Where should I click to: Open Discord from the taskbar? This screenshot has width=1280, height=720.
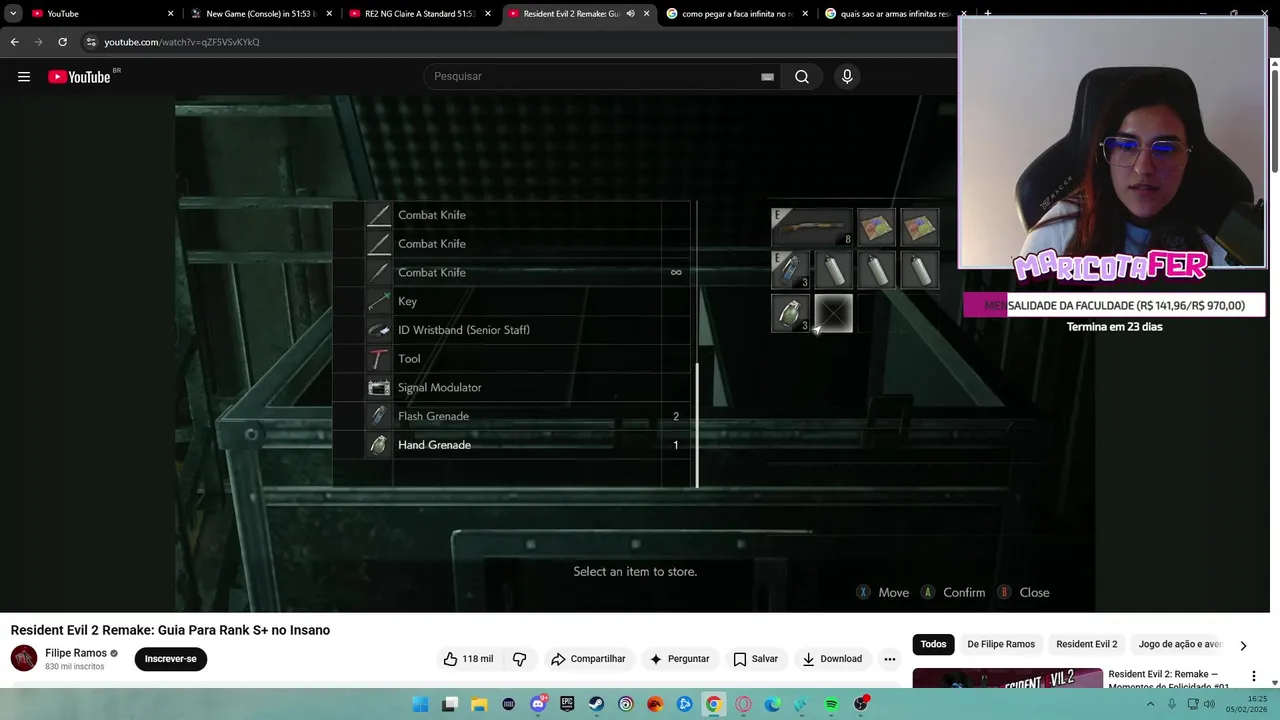click(x=538, y=704)
